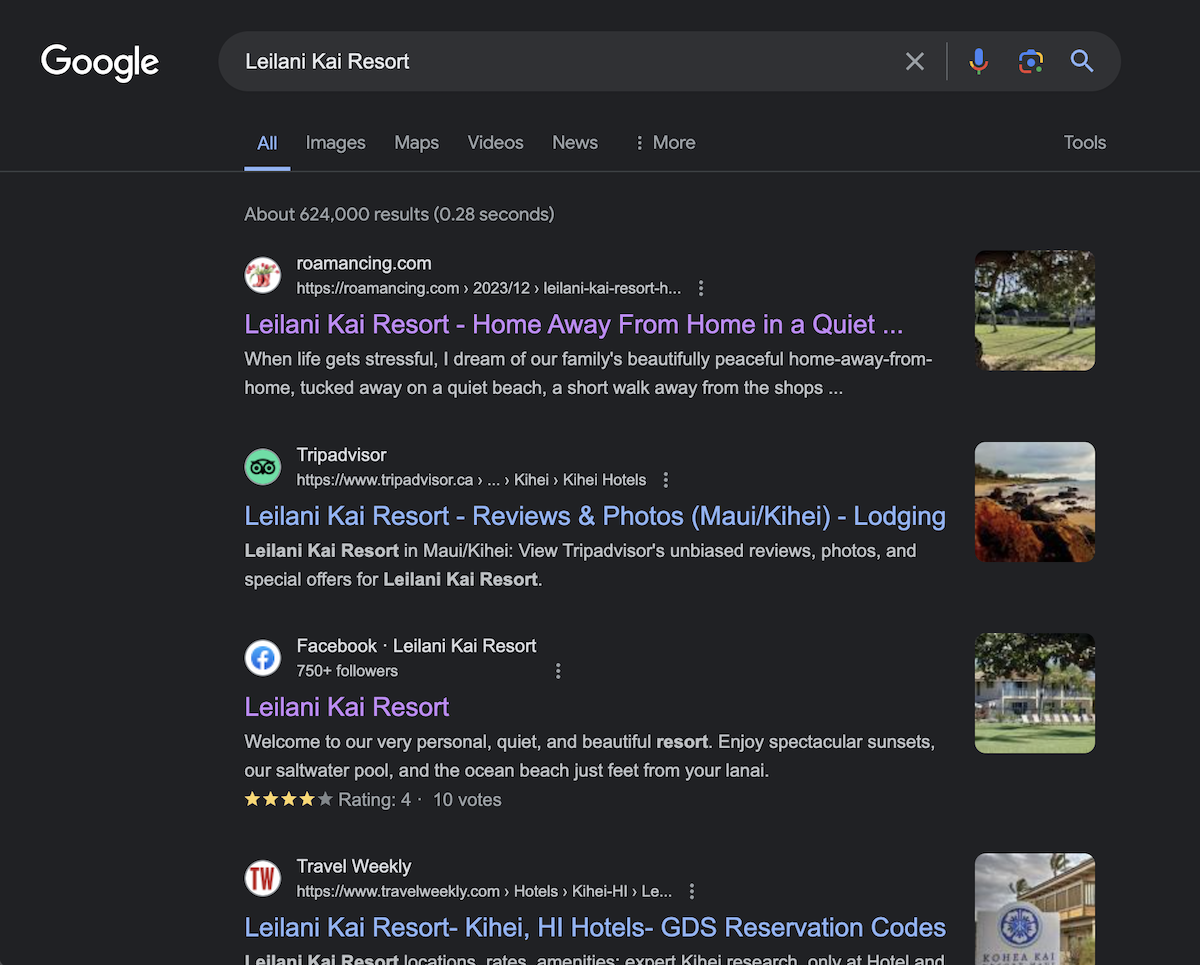Click the 'Tripadvisor' source name
This screenshot has height=965, width=1200.
342,455
